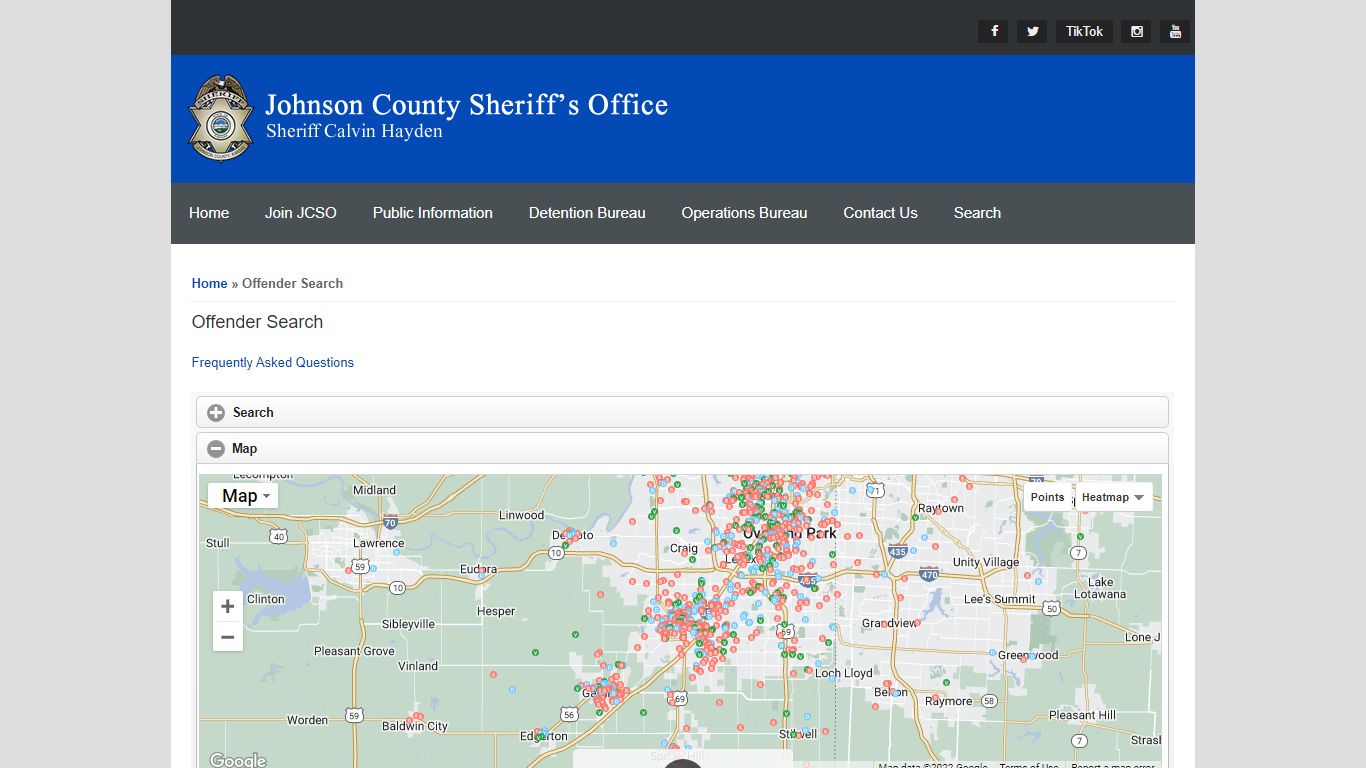Open the Public Information menu
Viewport: 1366px width, 768px height.
pos(433,213)
